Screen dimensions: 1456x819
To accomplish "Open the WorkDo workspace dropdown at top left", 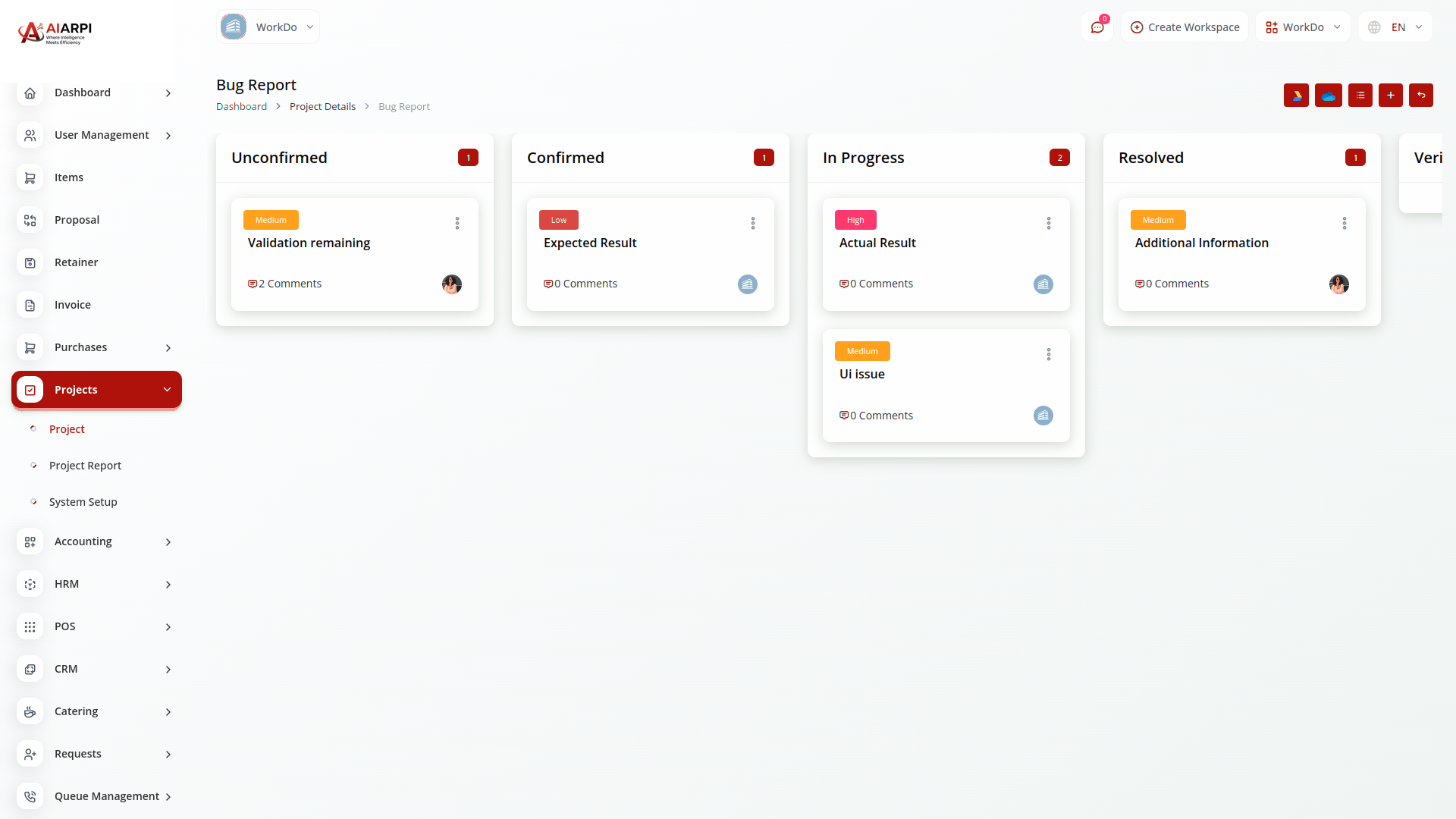I will click(268, 27).
